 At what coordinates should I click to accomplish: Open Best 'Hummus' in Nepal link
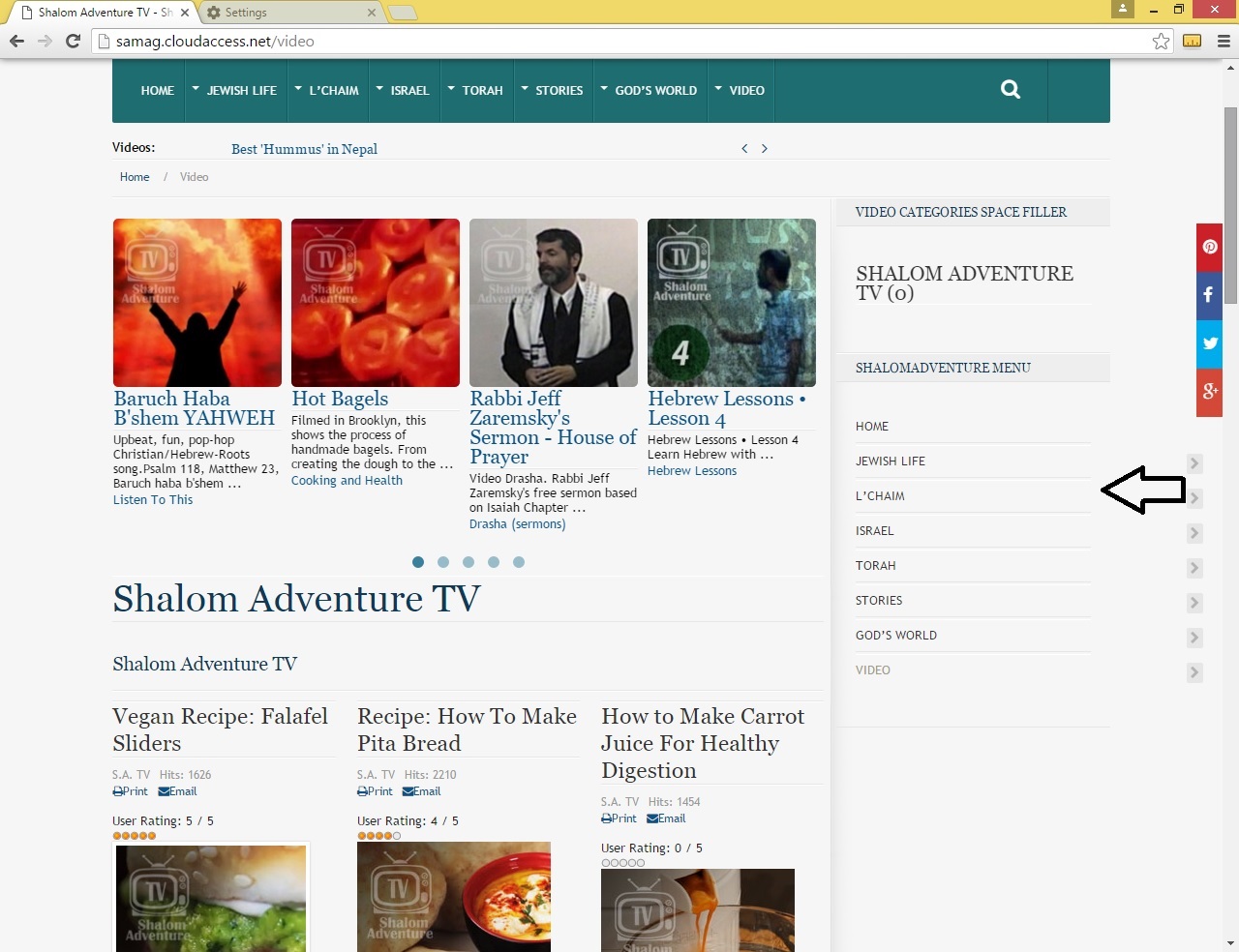(304, 149)
